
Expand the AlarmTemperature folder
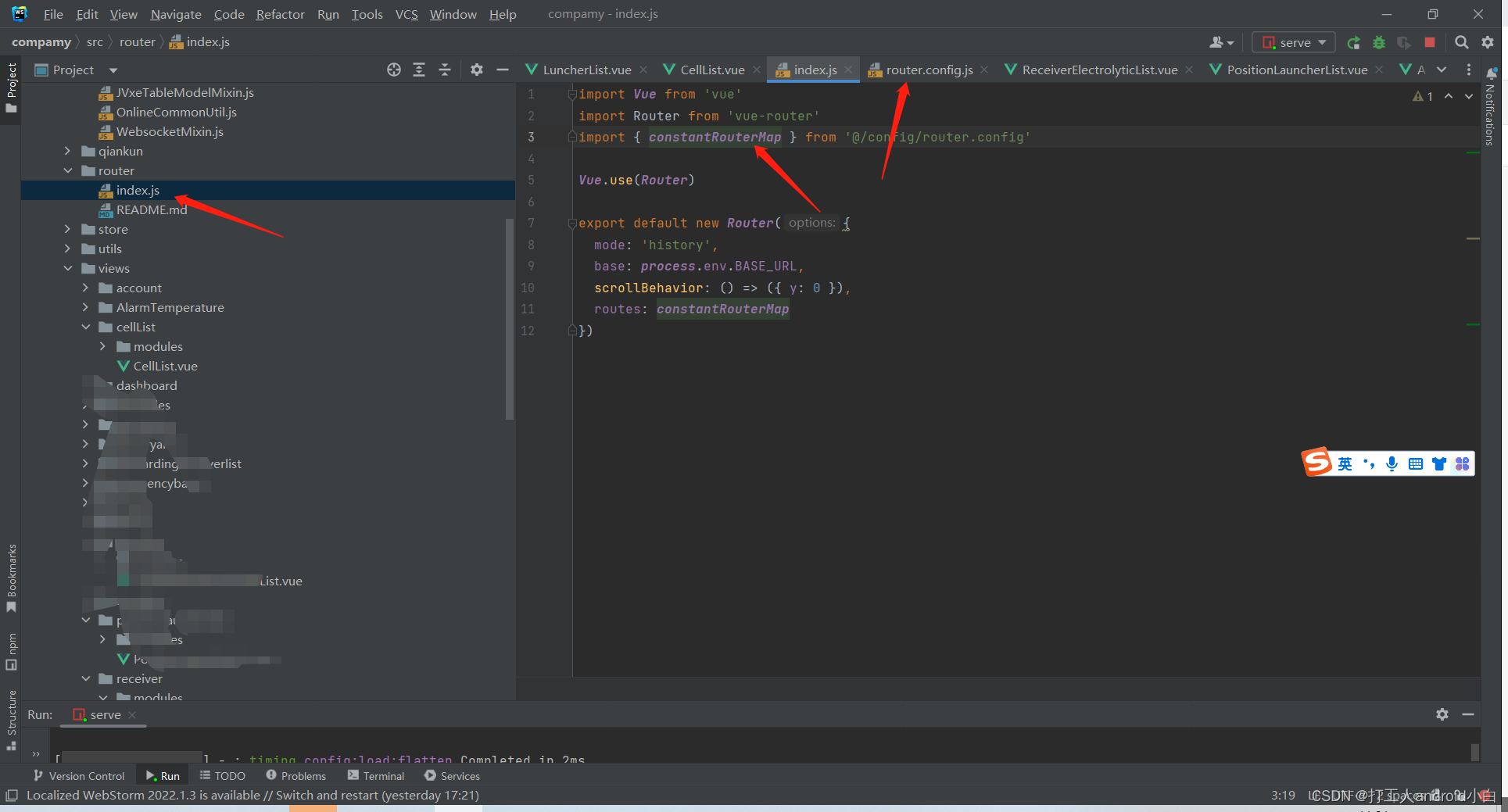pyautogui.click(x=85, y=307)
